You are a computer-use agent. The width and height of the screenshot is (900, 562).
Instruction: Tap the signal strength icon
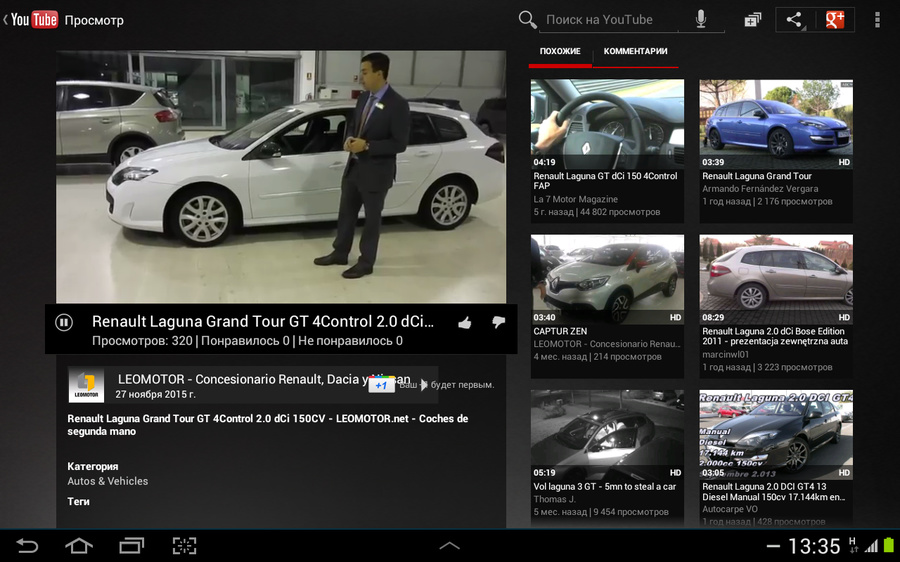[x=871, y=547]
